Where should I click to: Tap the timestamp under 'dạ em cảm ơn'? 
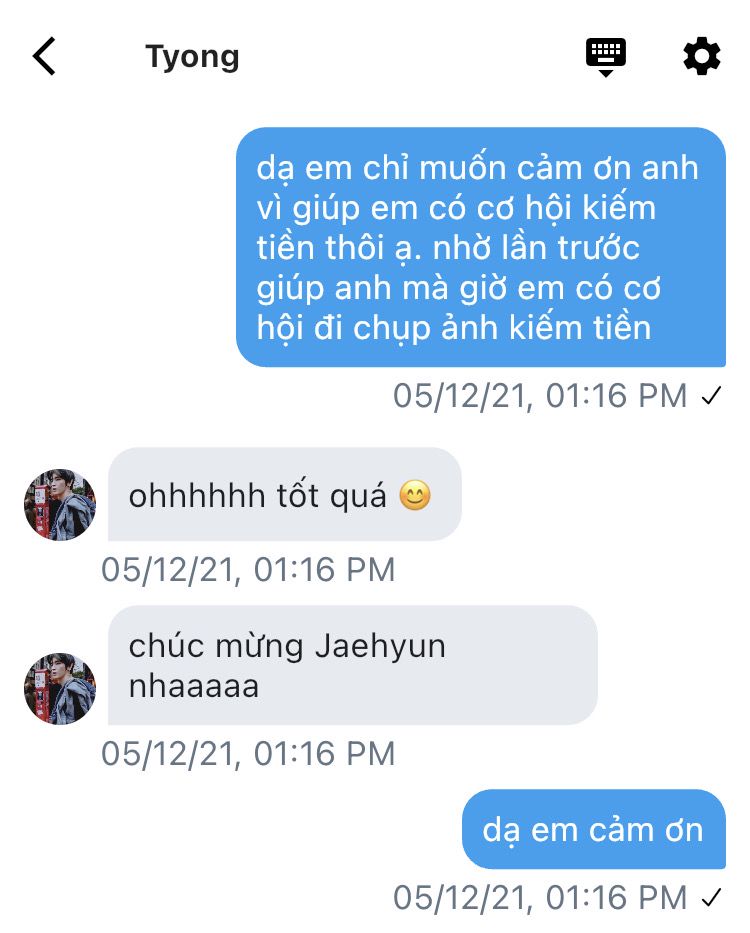(540, 897)
